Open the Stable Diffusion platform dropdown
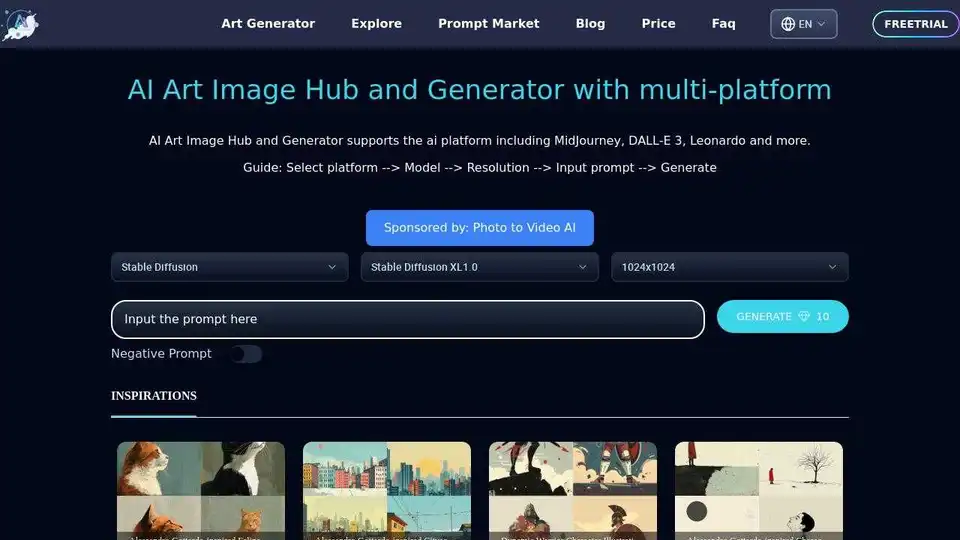Viewport: 960px width, 540px height. 230,267
